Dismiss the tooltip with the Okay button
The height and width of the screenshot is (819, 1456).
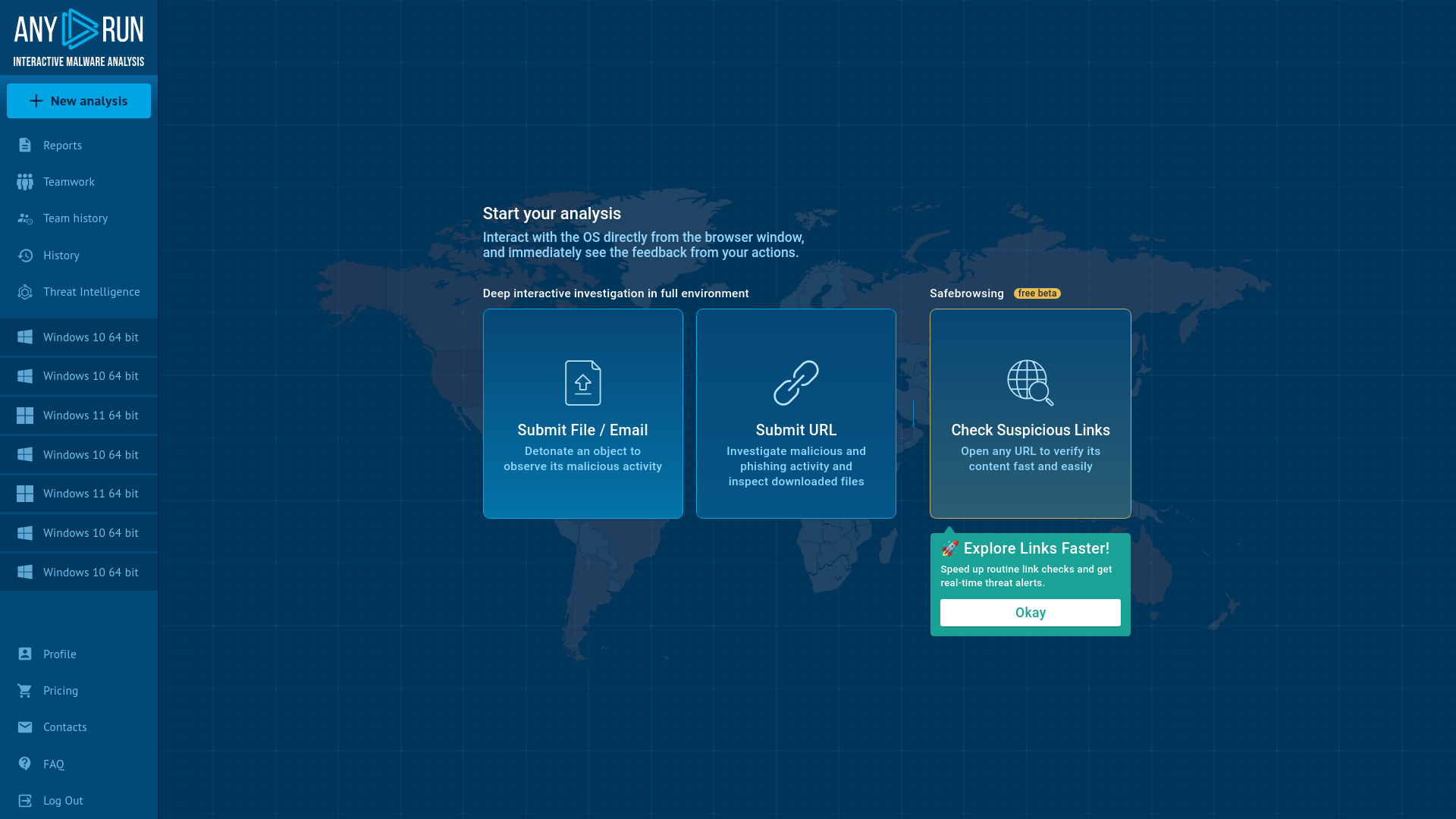tap(1030, 613)
